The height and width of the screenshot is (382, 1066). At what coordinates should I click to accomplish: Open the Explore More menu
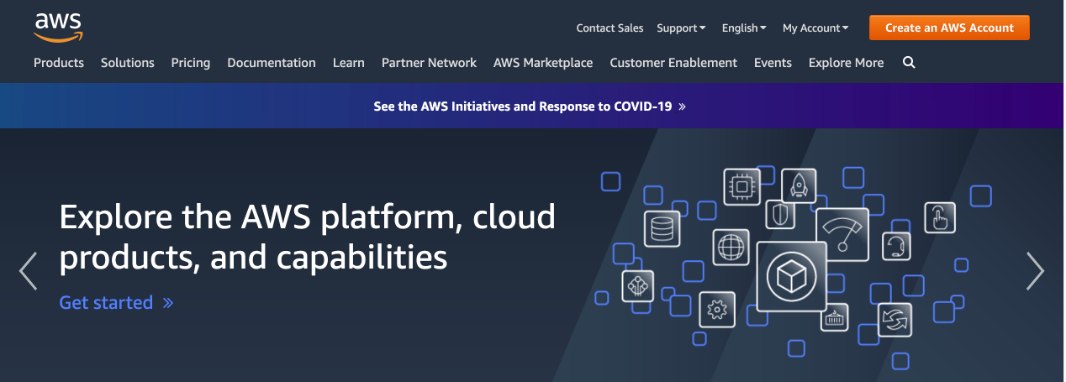click(846, 63)
